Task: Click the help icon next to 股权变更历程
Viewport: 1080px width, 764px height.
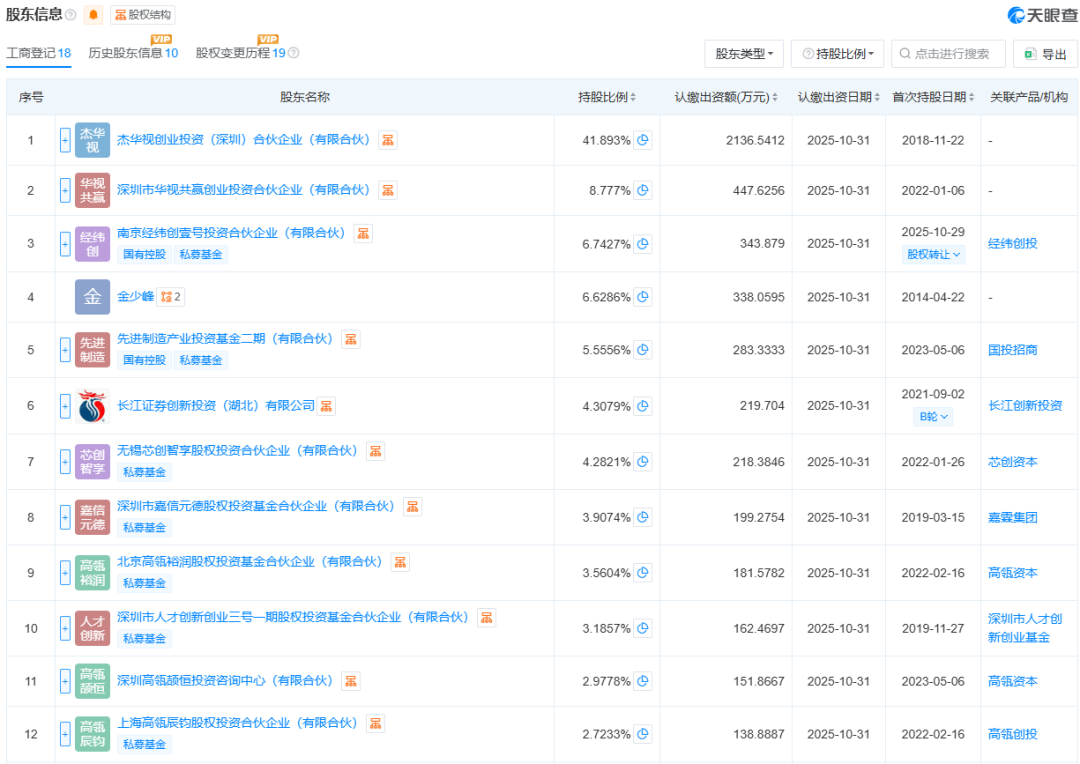Action: pyautogui.click(x=293, y=53)
